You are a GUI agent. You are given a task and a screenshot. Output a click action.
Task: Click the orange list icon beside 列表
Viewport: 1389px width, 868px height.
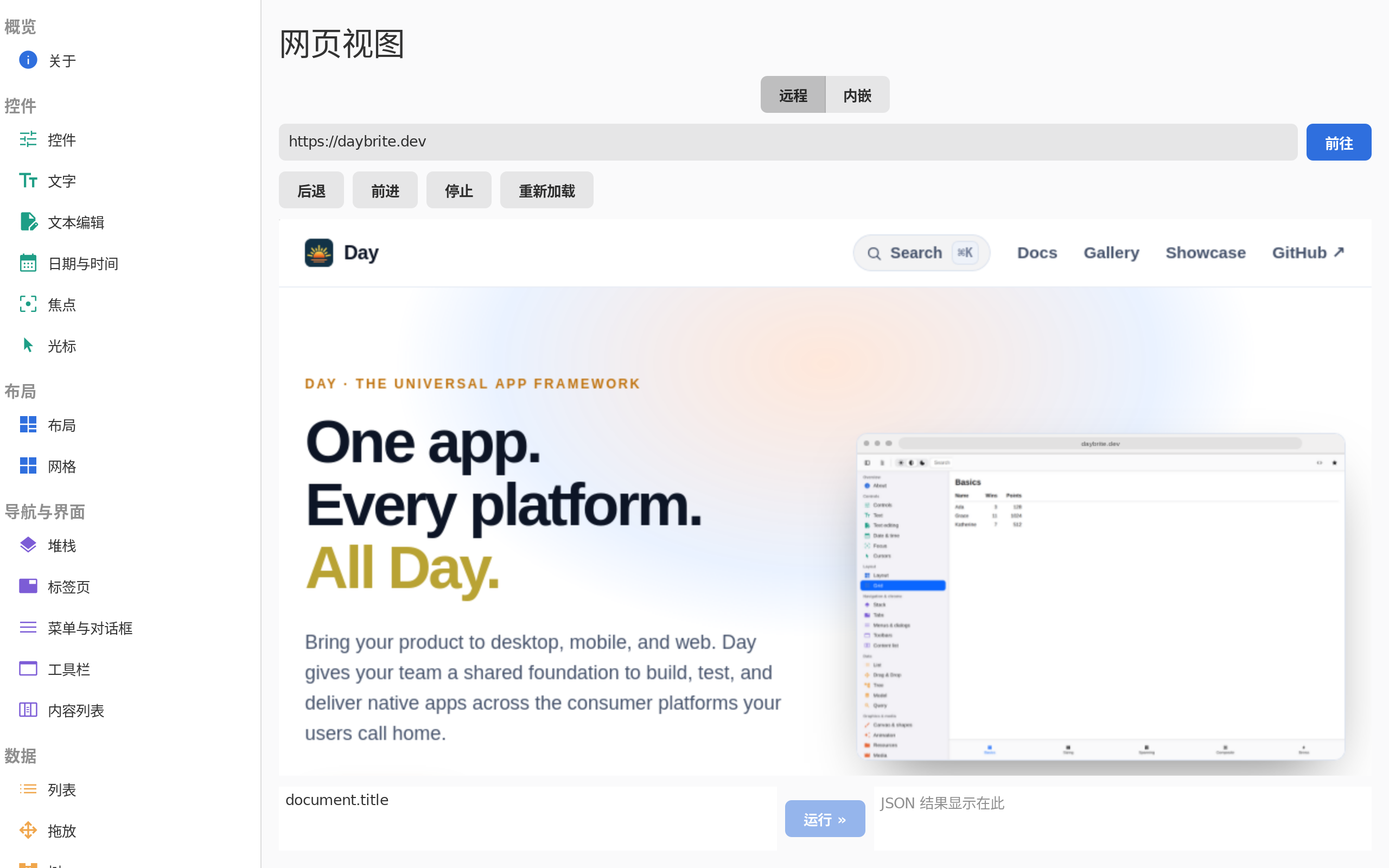[28, 789]
